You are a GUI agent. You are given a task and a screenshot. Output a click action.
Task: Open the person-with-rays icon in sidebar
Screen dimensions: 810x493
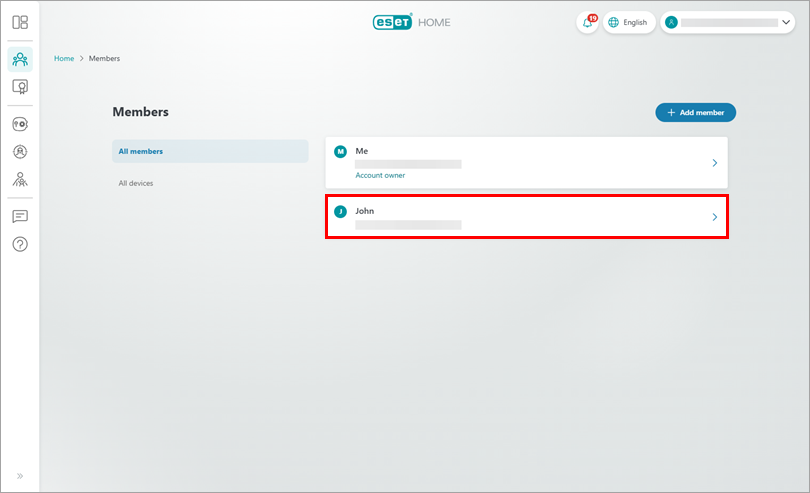20,180
